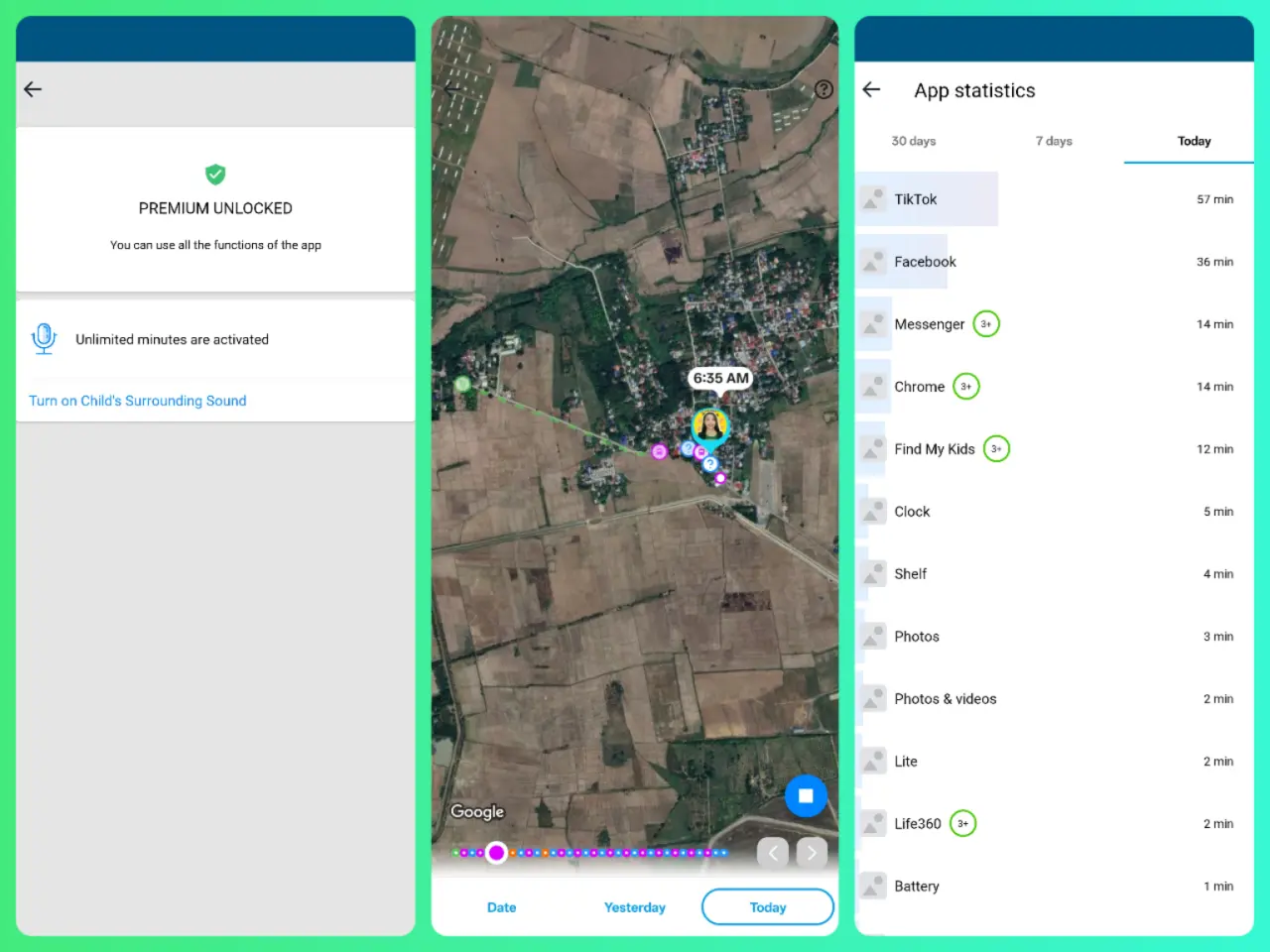Select the Today tab in App statistics
Screen dimensions: 1270x952
[1195, 141]
